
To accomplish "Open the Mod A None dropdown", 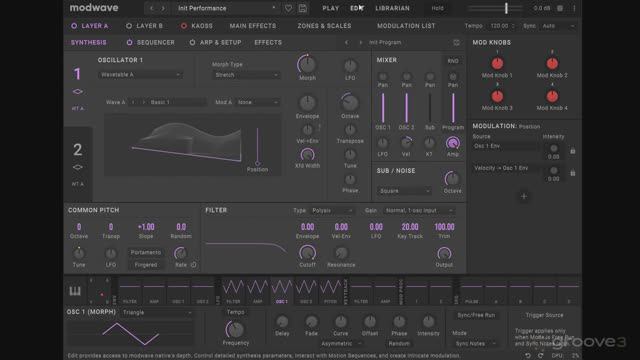I will click(258, 102).
